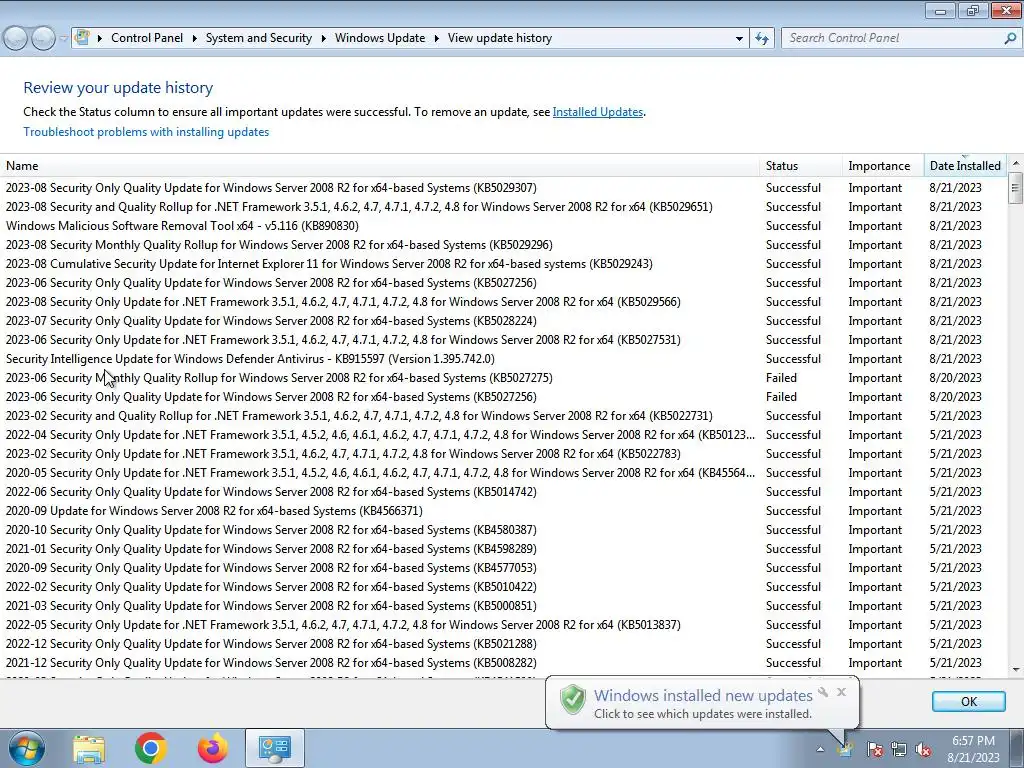Select the KB5008282 2021-12 update row
The width and height of the screenshot is (1024, 768).
[503, 663]
